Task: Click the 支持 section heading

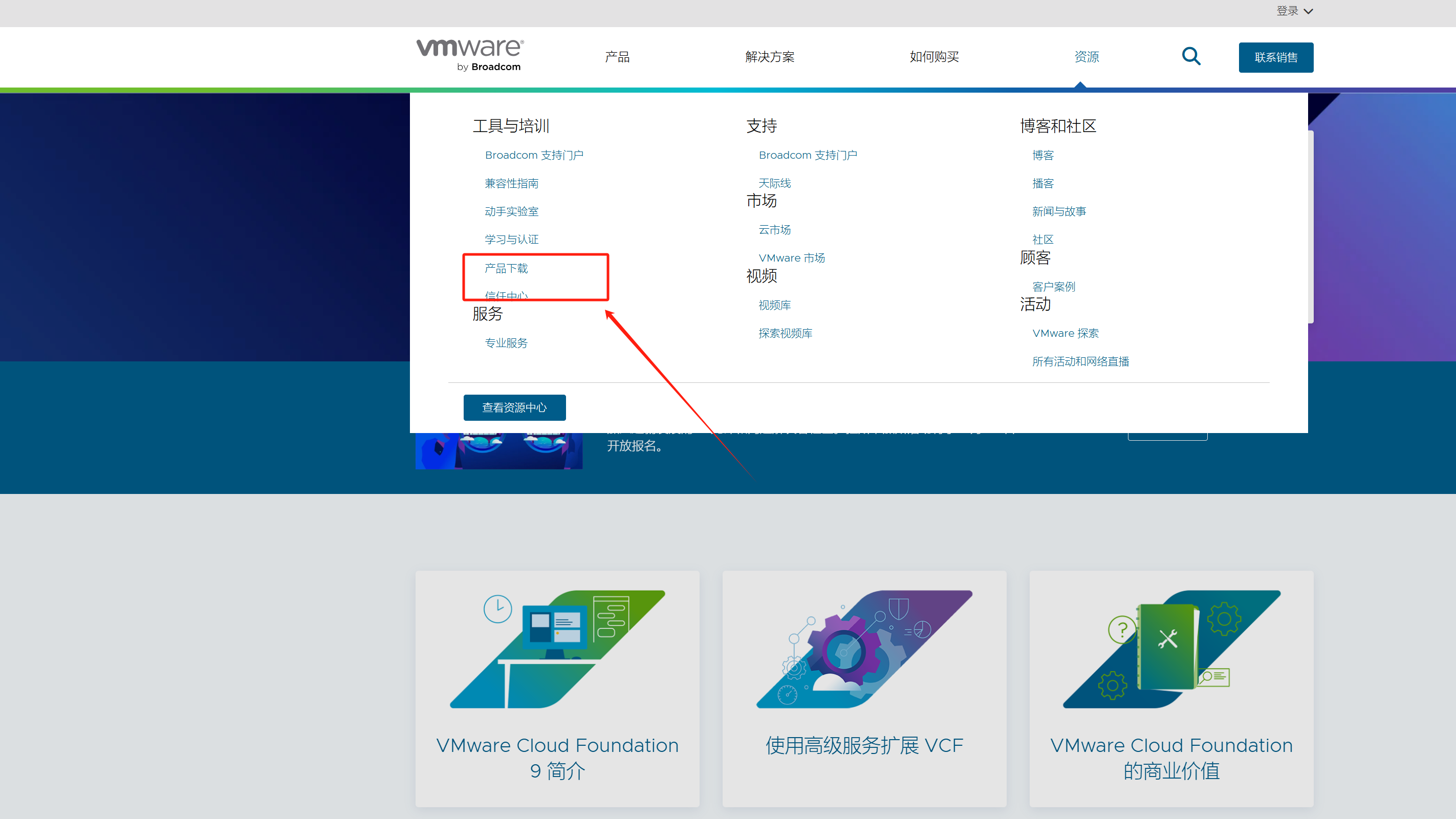Action: click(x=762, y=126)
